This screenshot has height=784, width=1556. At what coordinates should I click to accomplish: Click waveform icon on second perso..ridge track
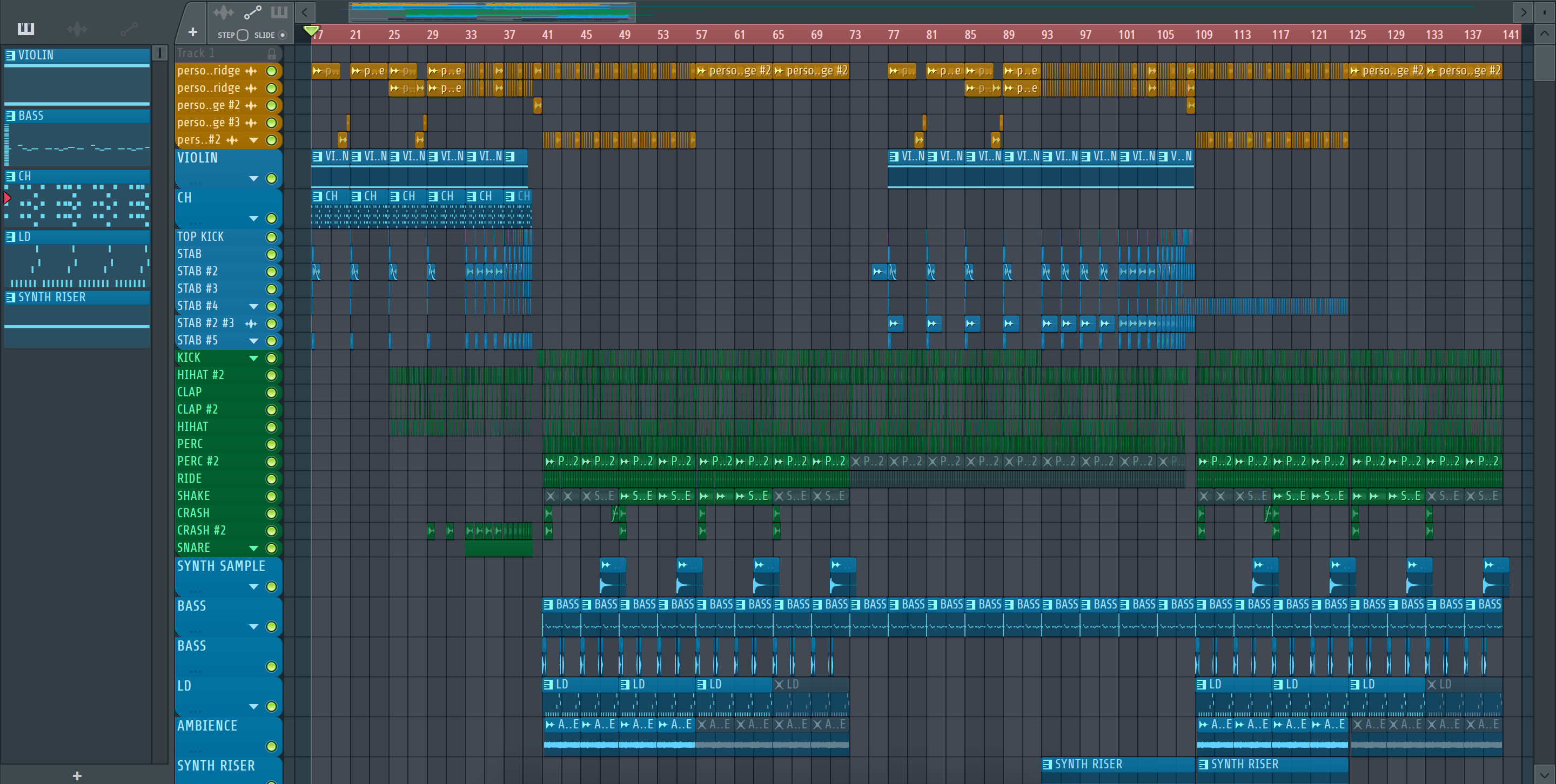click(251, 88)
